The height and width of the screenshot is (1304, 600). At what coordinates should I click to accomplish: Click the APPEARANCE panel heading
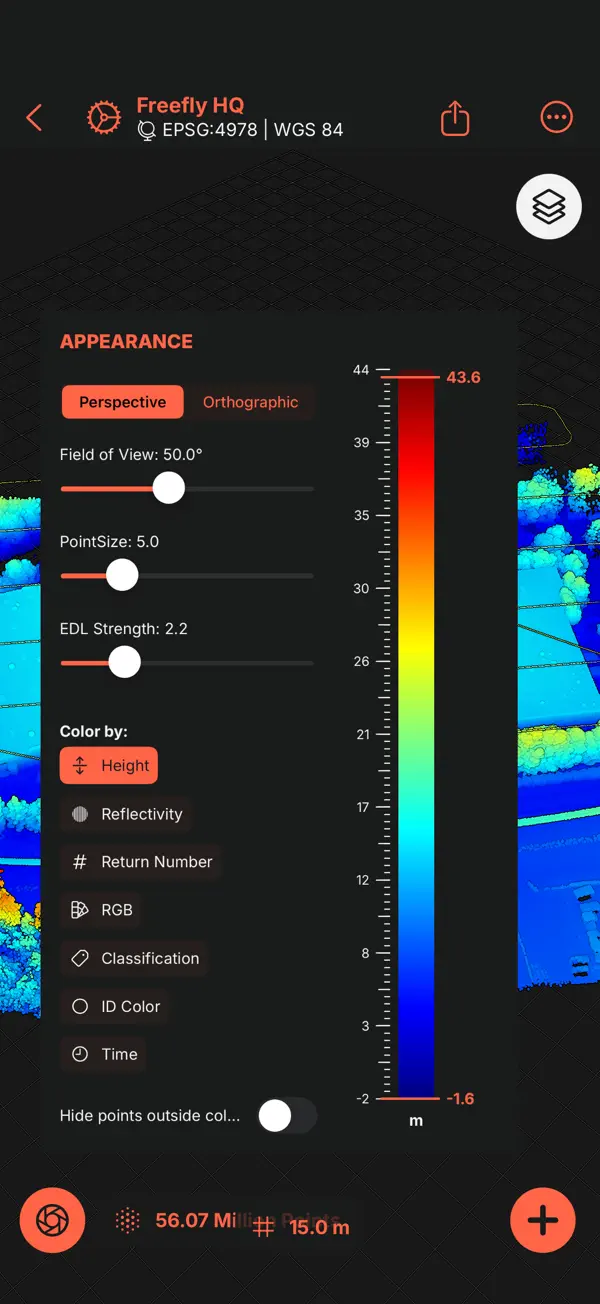tap(126, 341)
